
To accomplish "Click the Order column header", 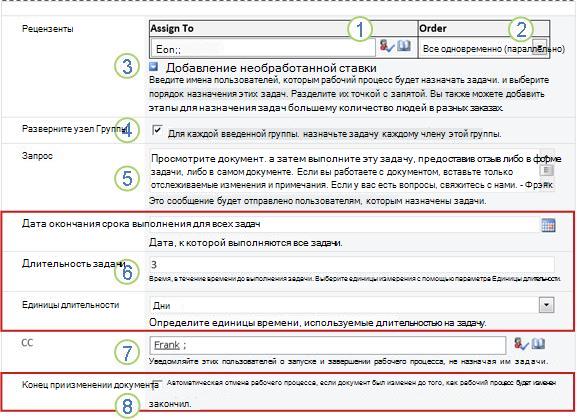I will (484, 28).
